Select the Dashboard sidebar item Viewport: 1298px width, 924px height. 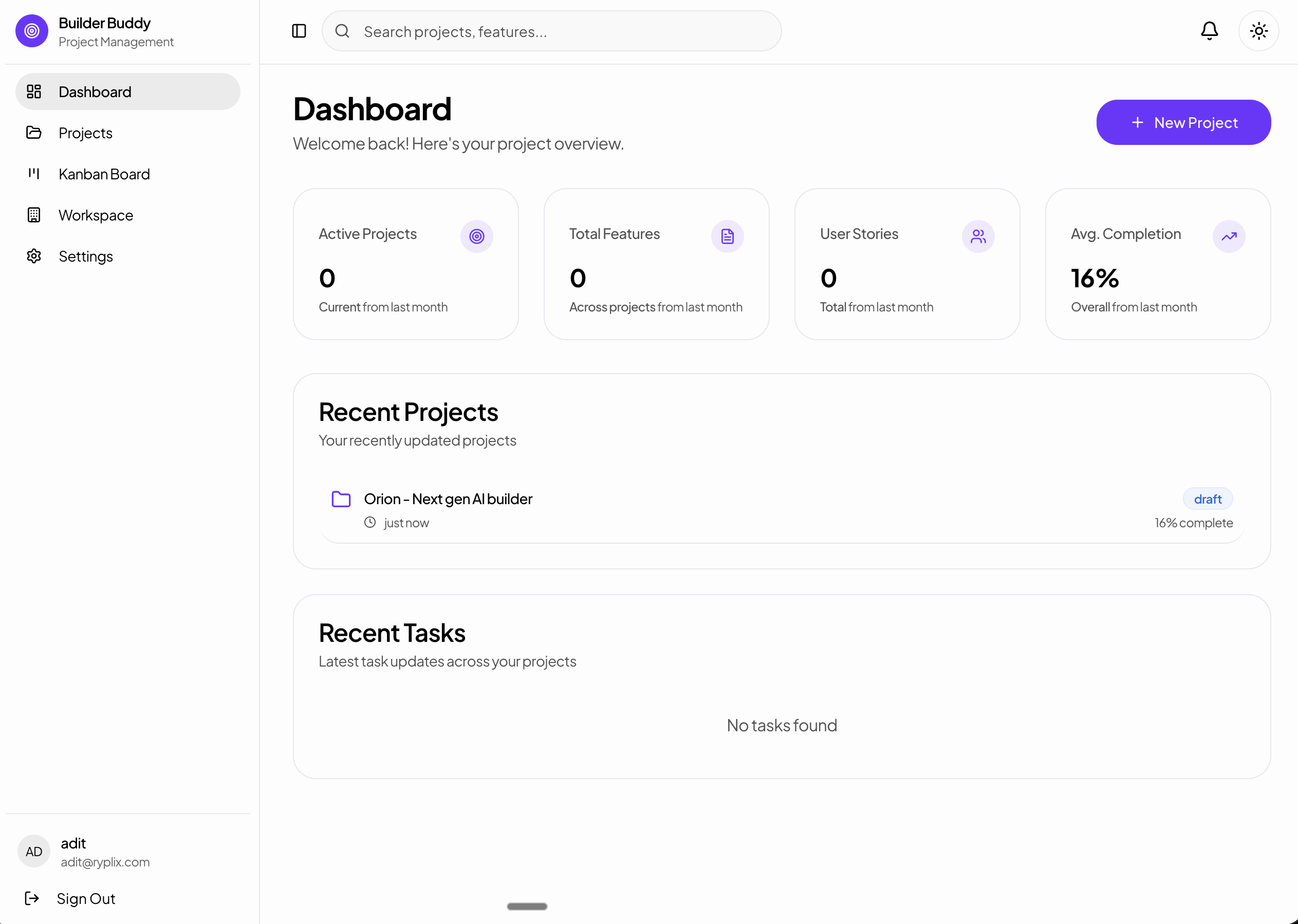[x=95, y=91]
